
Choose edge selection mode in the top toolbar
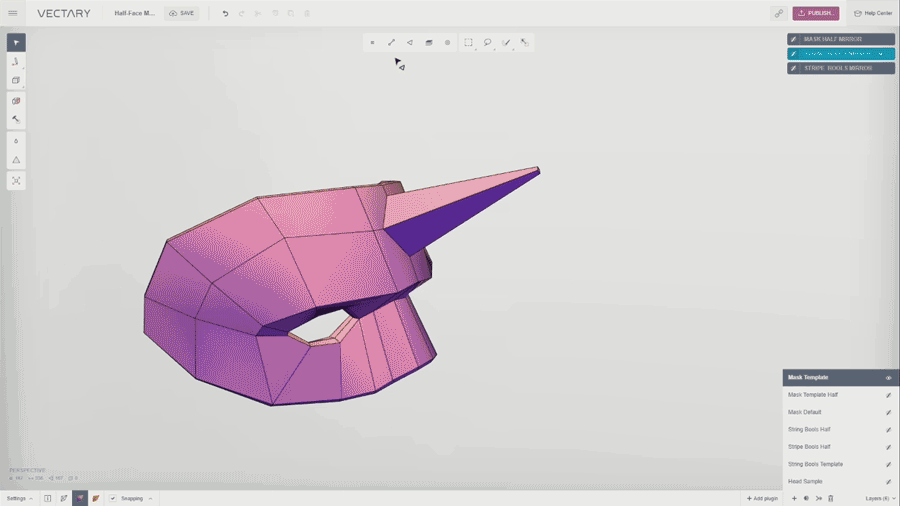tap(391, 42)
